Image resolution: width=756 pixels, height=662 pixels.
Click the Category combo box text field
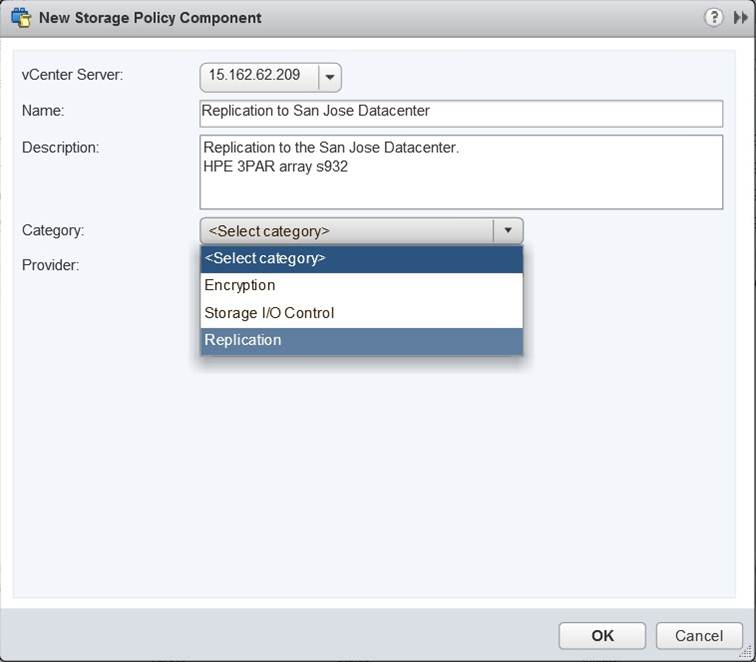coord(347,231)
